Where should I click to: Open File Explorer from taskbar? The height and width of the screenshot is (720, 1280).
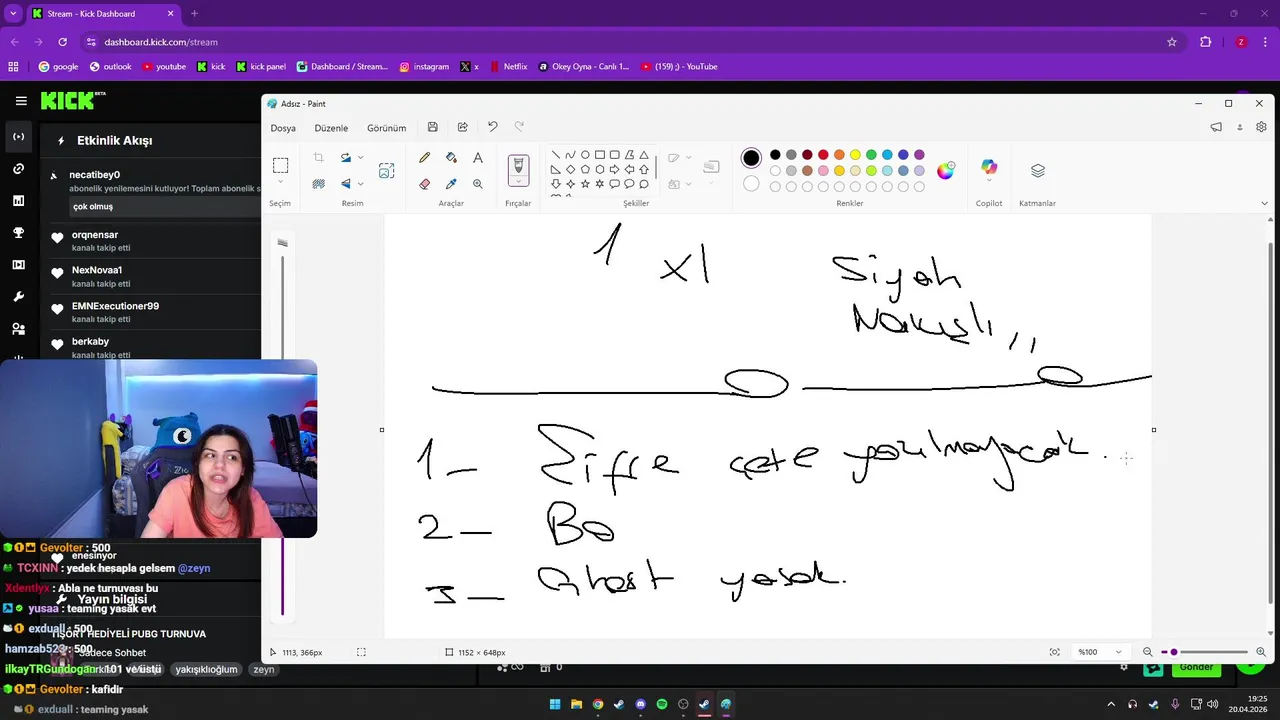(x=577, y=704)
